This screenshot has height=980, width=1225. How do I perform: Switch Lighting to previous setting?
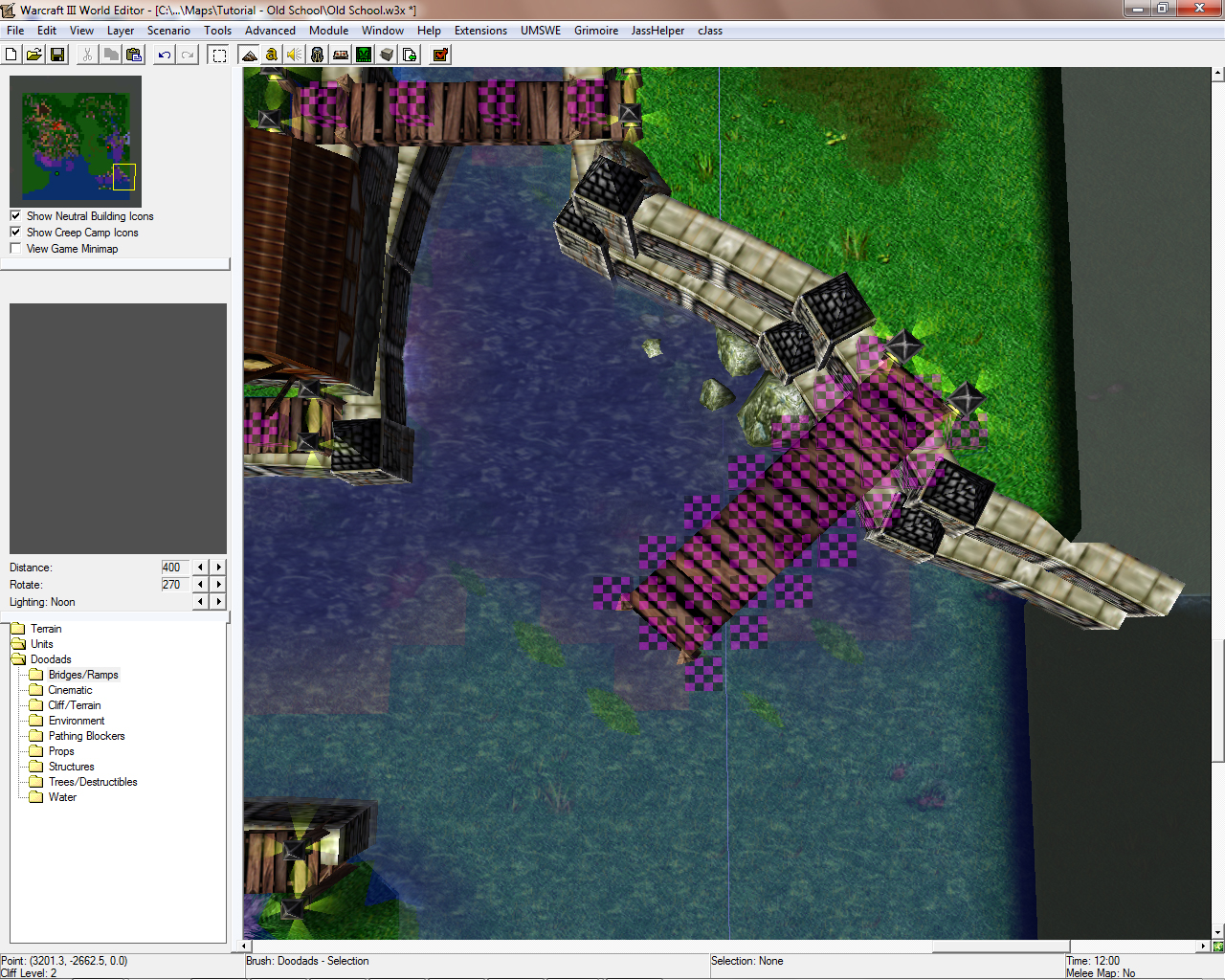click(x=200, y=602)
